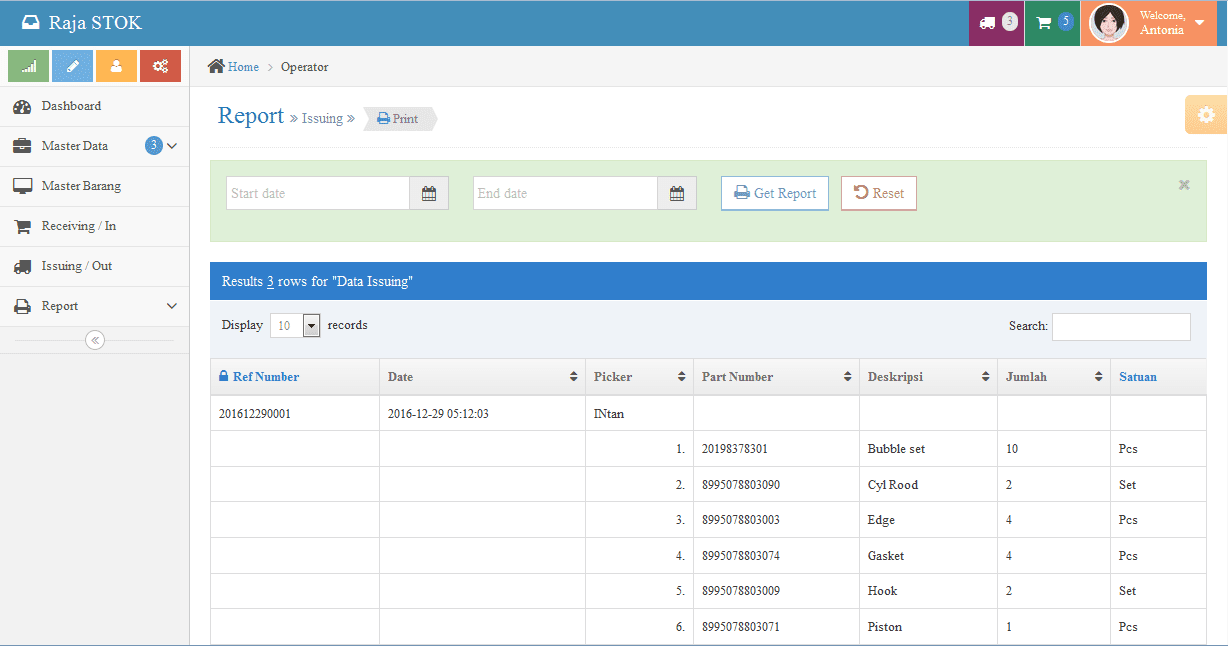The height and width of the screenshot is (646, 1228).
Task: Print the issuing report
Action: 399,118
